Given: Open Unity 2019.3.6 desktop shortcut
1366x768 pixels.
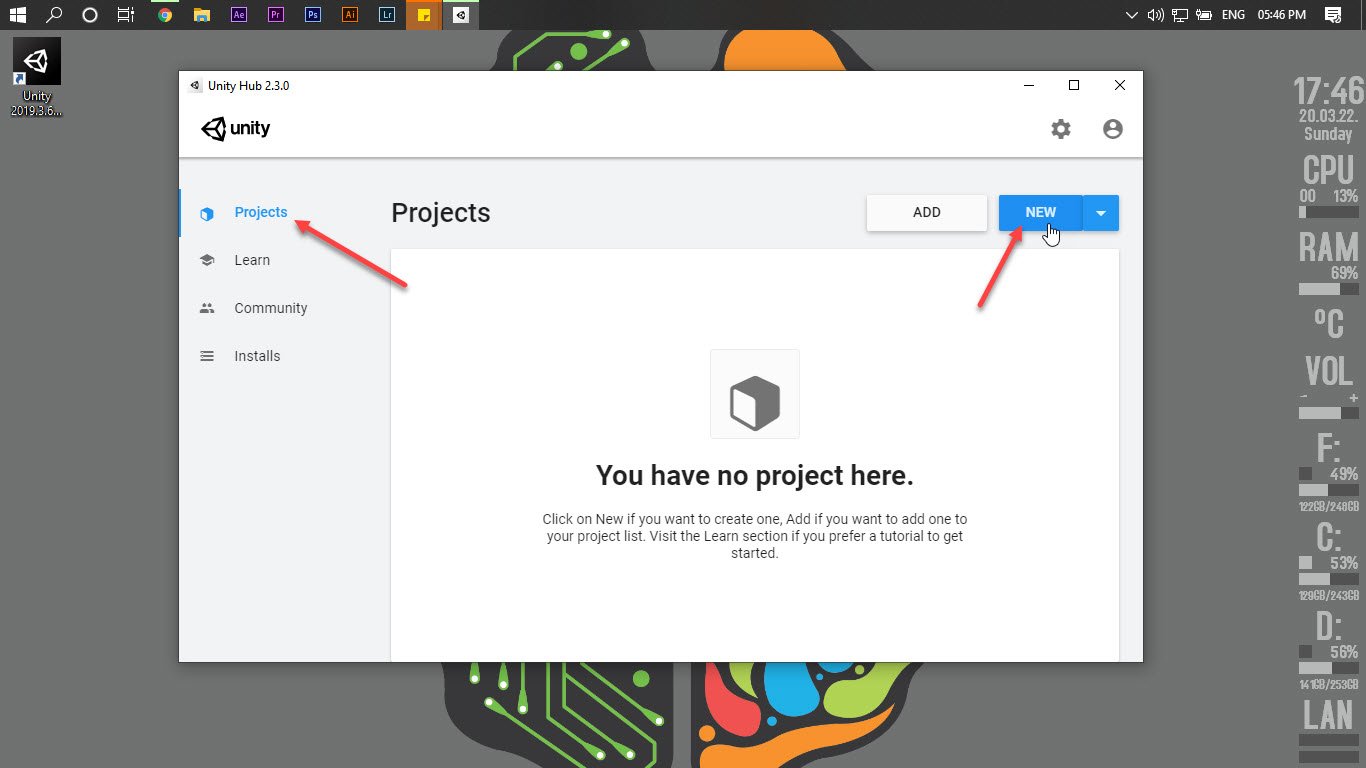Looking at the screenshot, I should point(37,78).
